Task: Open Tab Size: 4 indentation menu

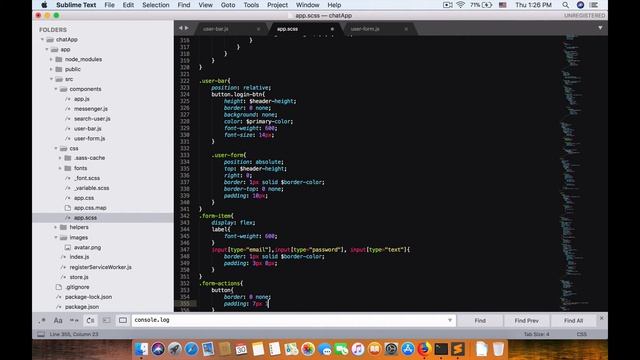Action: click(x=537, y=334)
